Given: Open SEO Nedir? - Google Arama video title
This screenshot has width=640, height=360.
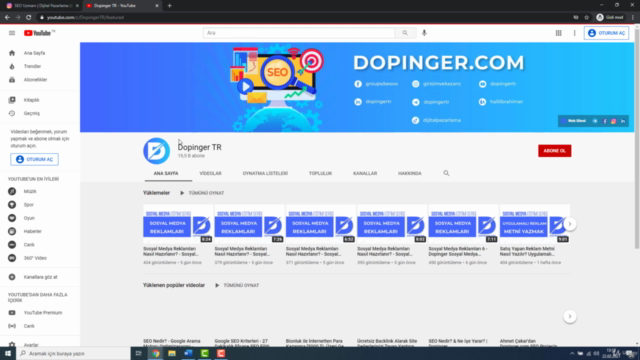Looking at the screenshot, I should [172, 343].
